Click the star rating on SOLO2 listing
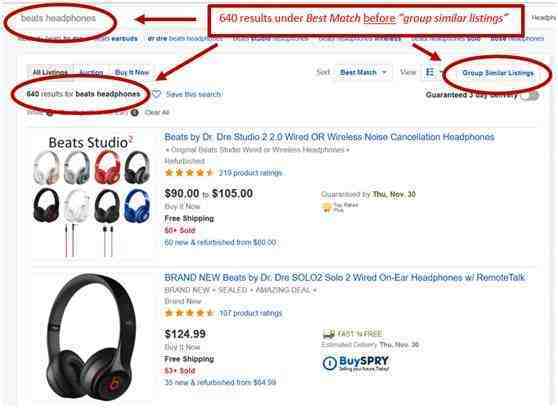Viewport: 558px width, 408px height. [189, 313]
